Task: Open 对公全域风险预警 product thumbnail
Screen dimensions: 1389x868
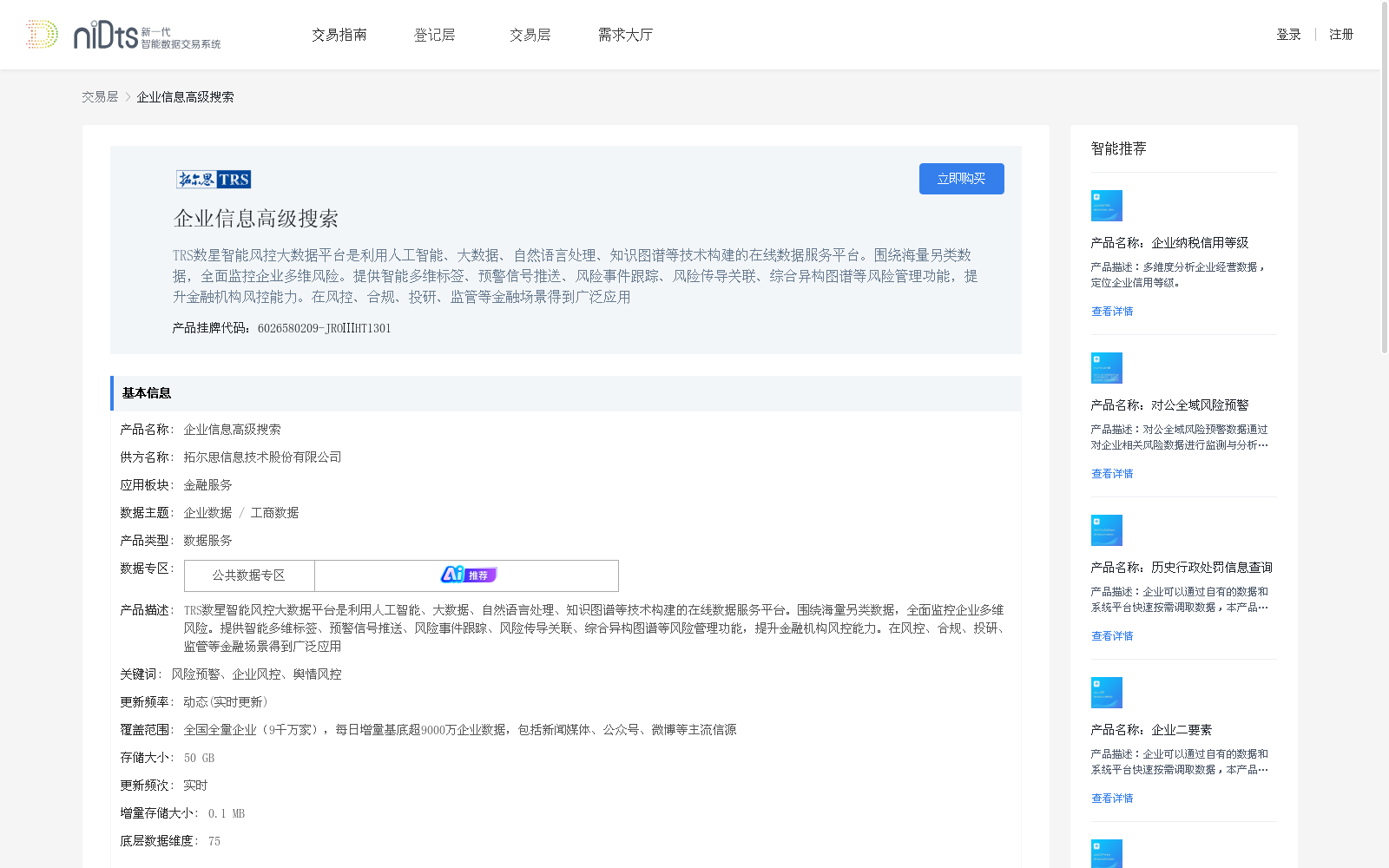Action: coord(1107,368)
